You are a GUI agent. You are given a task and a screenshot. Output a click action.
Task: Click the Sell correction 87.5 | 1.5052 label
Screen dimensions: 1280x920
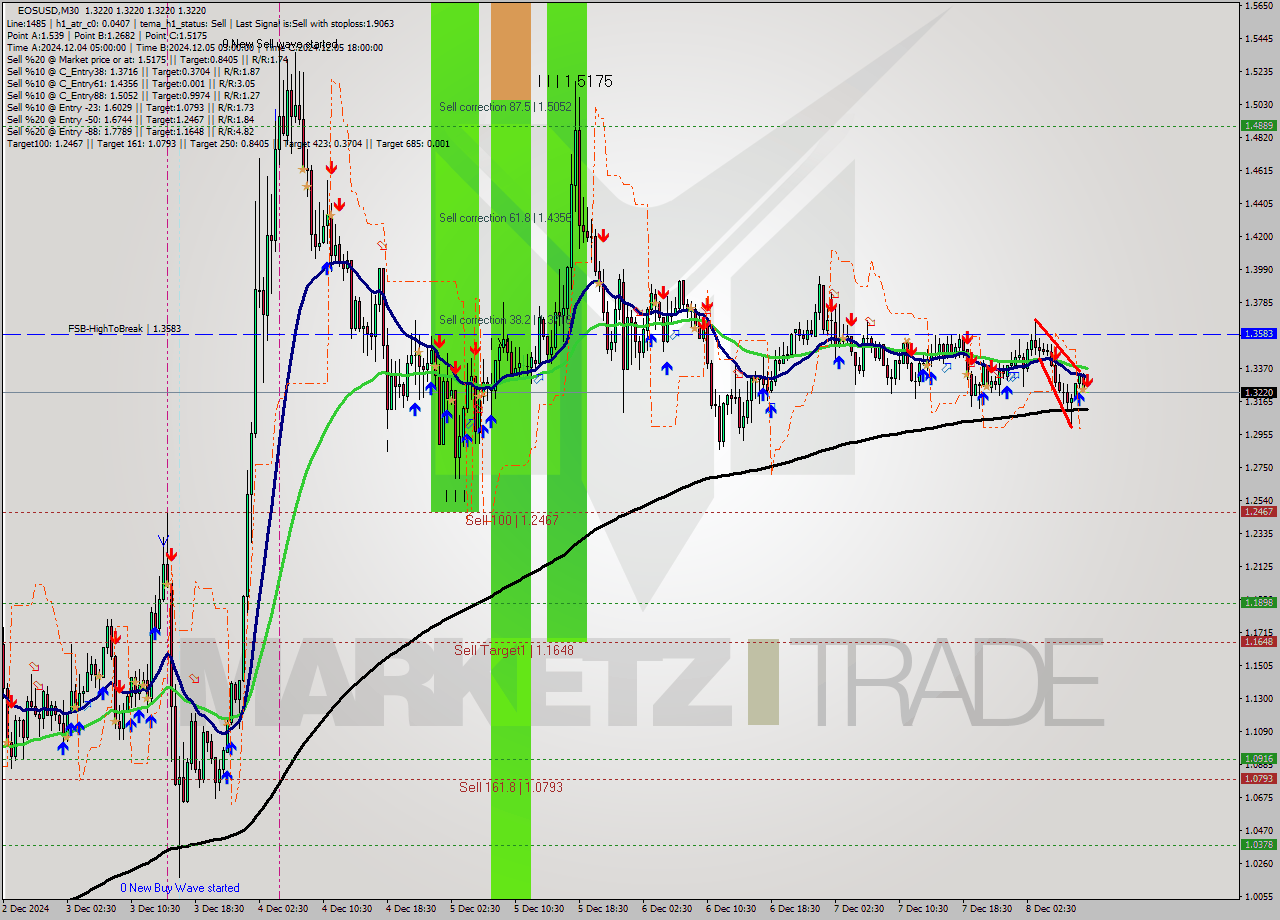(505, 106)
